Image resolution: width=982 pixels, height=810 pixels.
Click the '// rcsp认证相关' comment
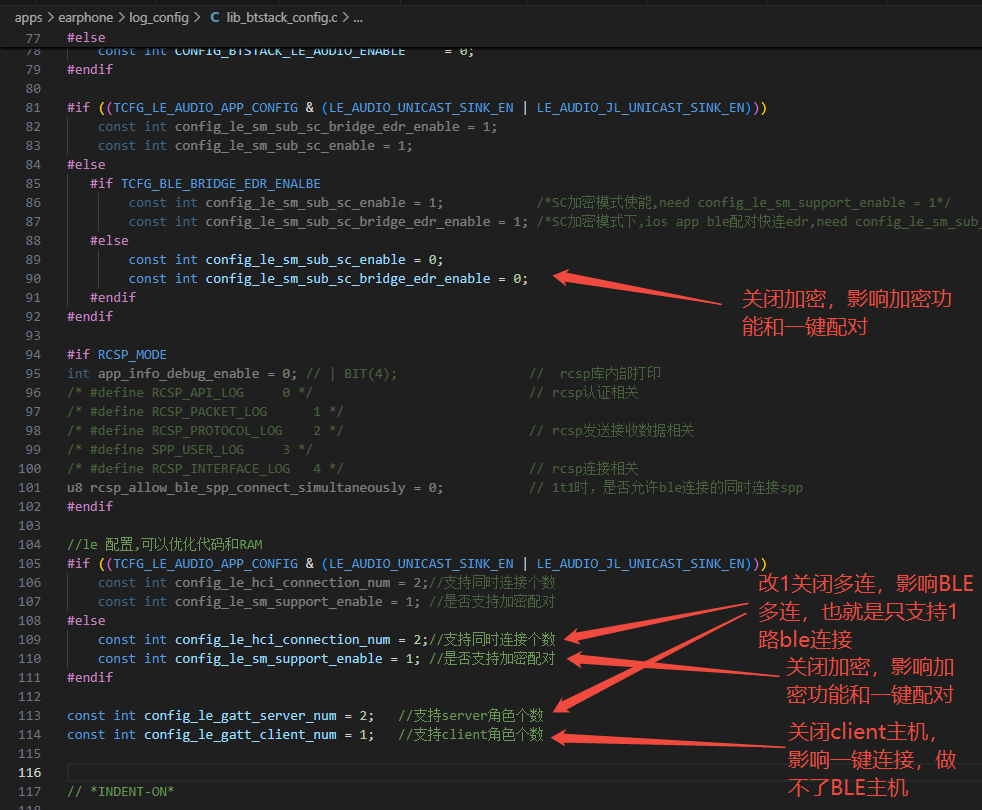[x=584, y=393]
